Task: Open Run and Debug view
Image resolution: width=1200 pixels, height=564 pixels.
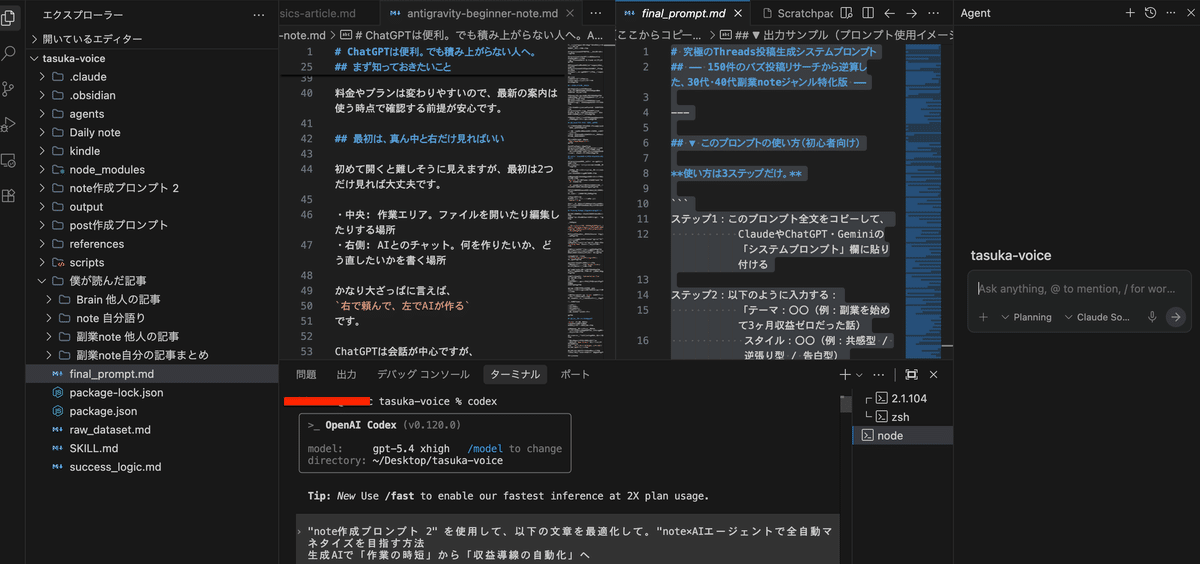Action: pyautogui.click(x=10, y=125)
